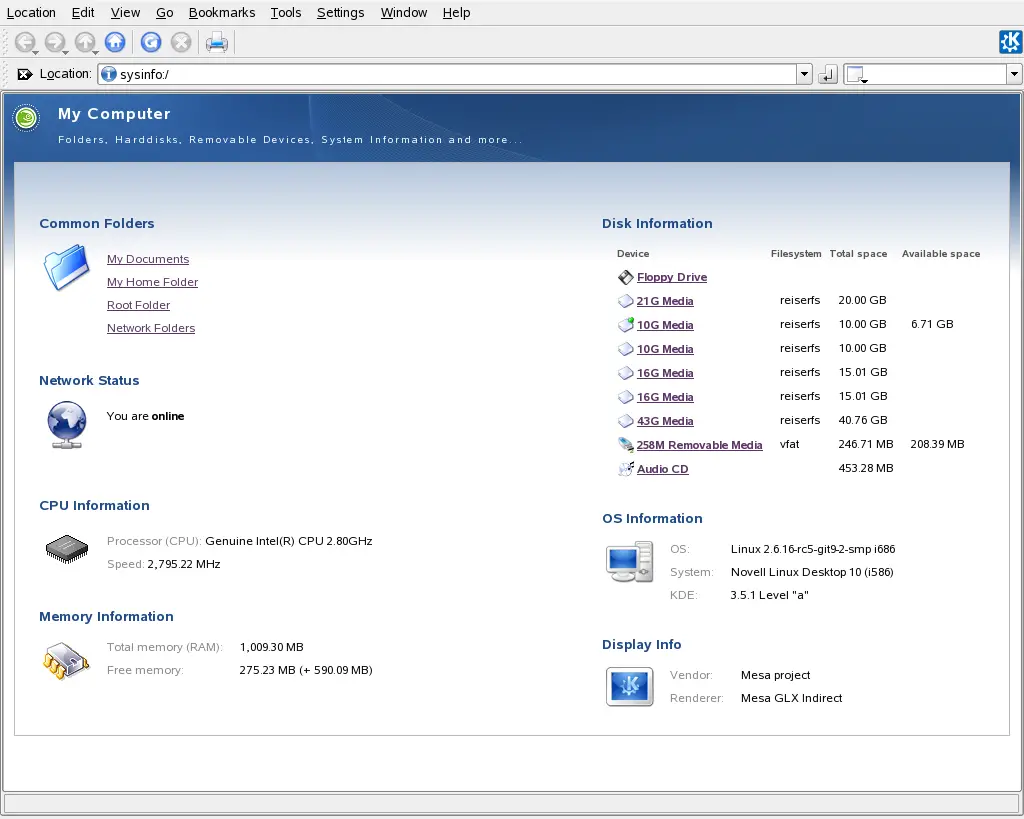
Task: Open the 258M Removable Media device
Action: pyautogui.click(x=699, y=445)
